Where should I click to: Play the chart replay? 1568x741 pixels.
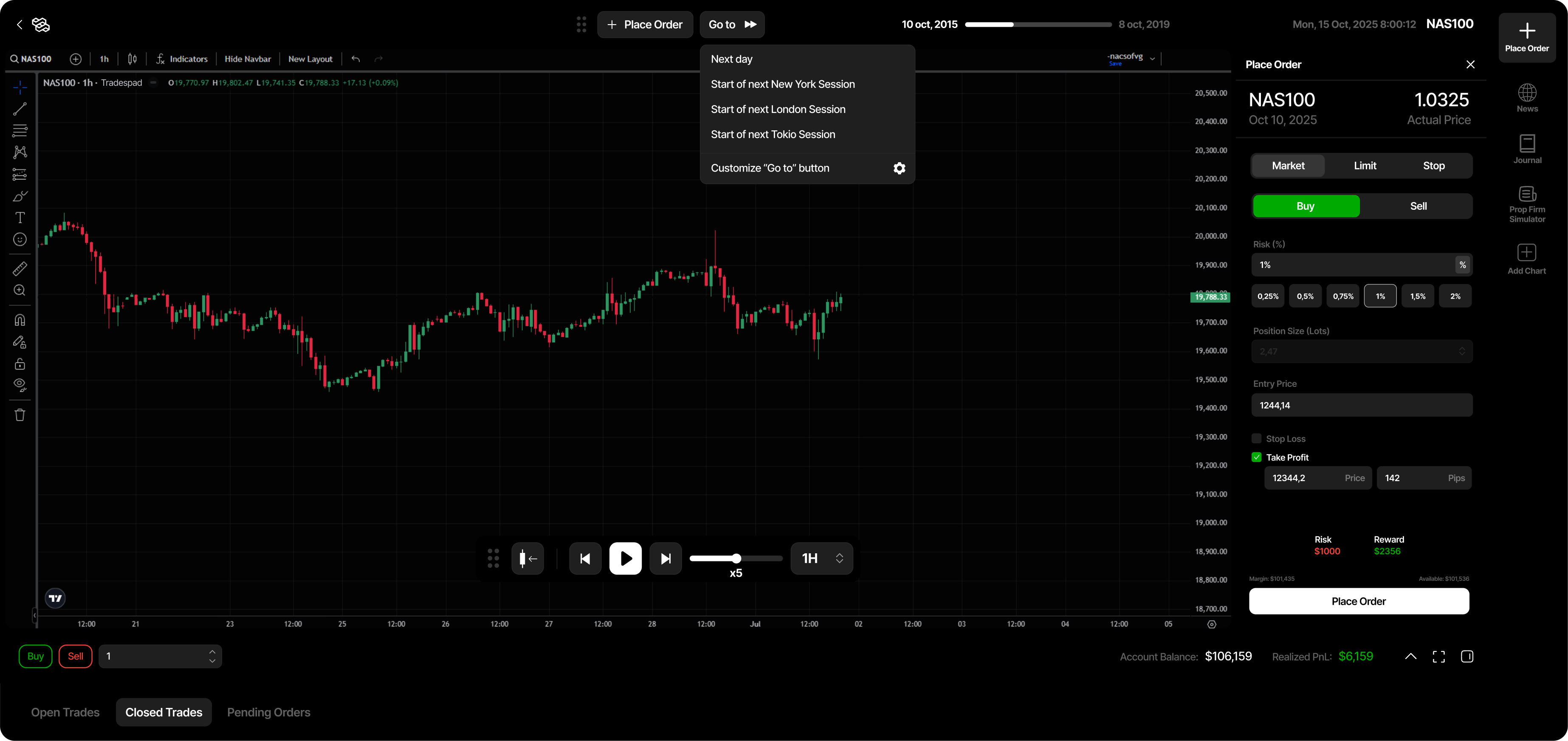coord(625,558)
